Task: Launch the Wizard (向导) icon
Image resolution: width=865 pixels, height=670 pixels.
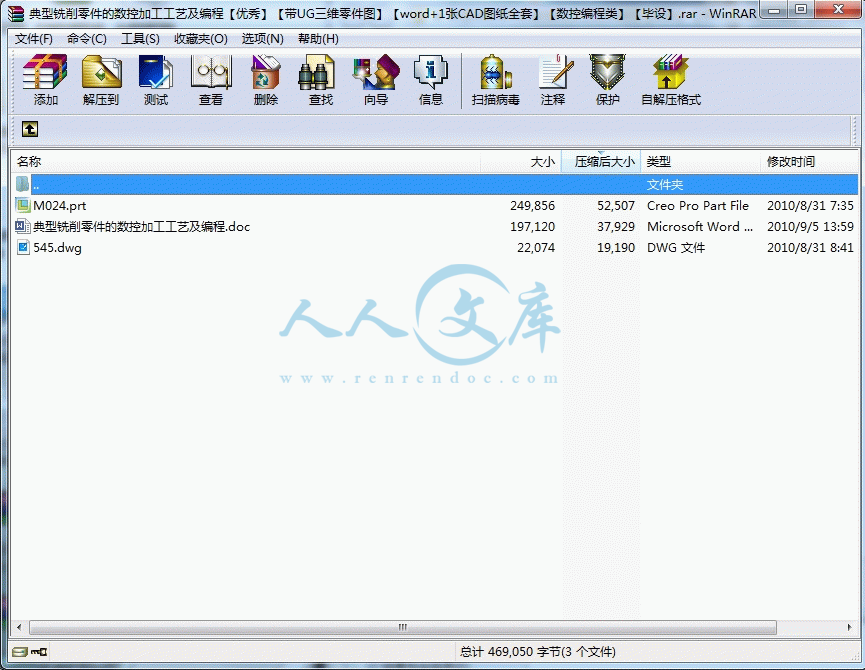Action: pos(376,72)
